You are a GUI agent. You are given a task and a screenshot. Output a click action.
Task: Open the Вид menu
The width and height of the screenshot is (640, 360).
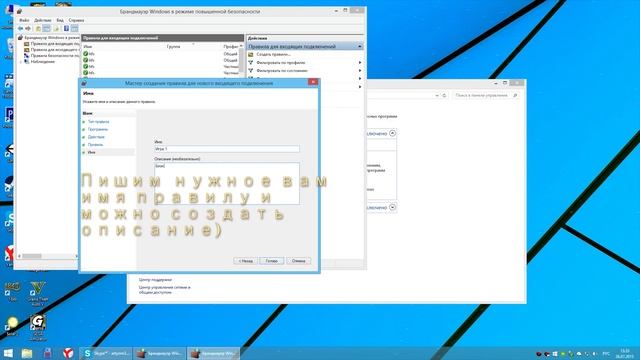[60, 20]
